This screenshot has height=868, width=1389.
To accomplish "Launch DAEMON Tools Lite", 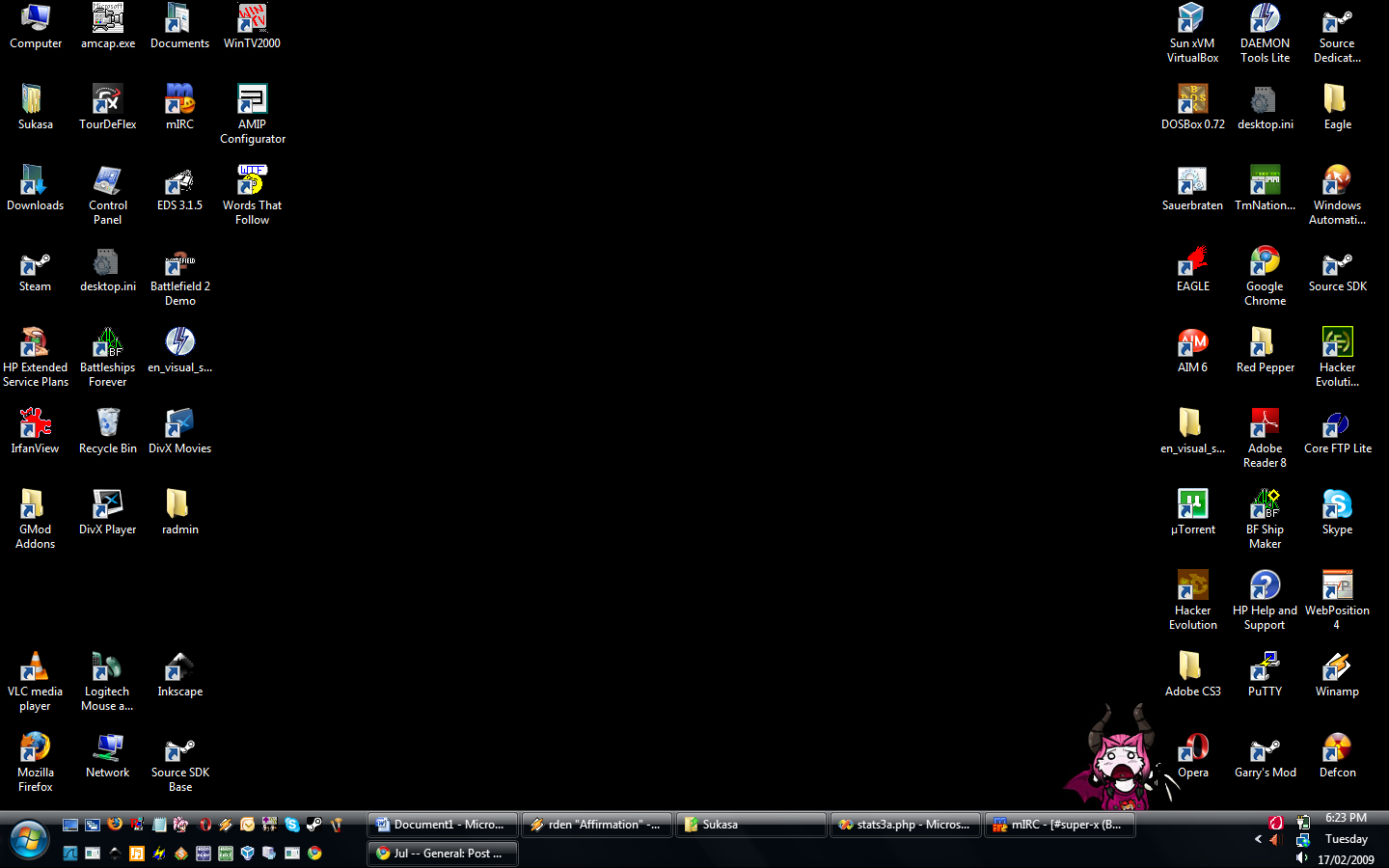I will coord(1266,33).
